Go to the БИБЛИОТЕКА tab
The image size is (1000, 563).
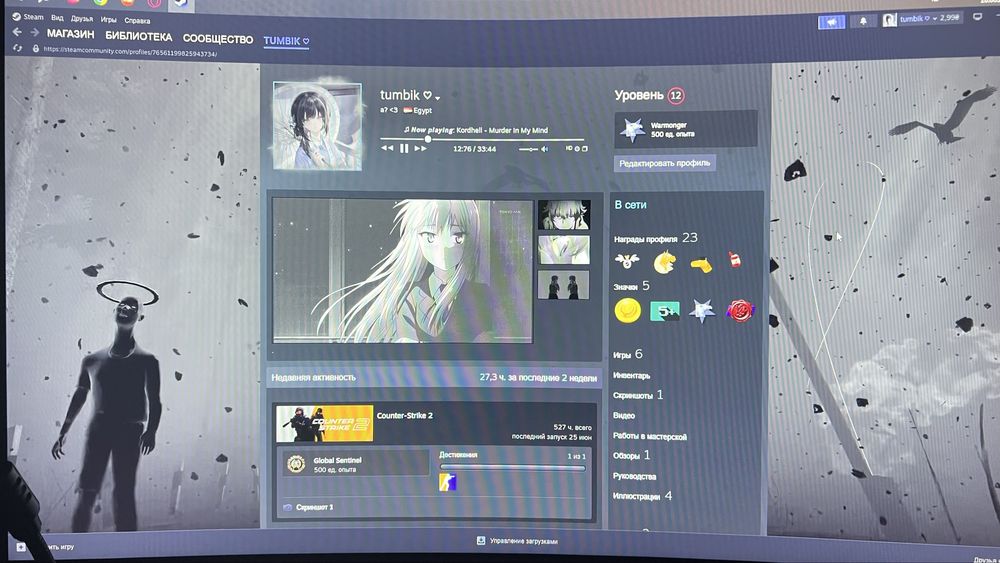pos(138,36)
